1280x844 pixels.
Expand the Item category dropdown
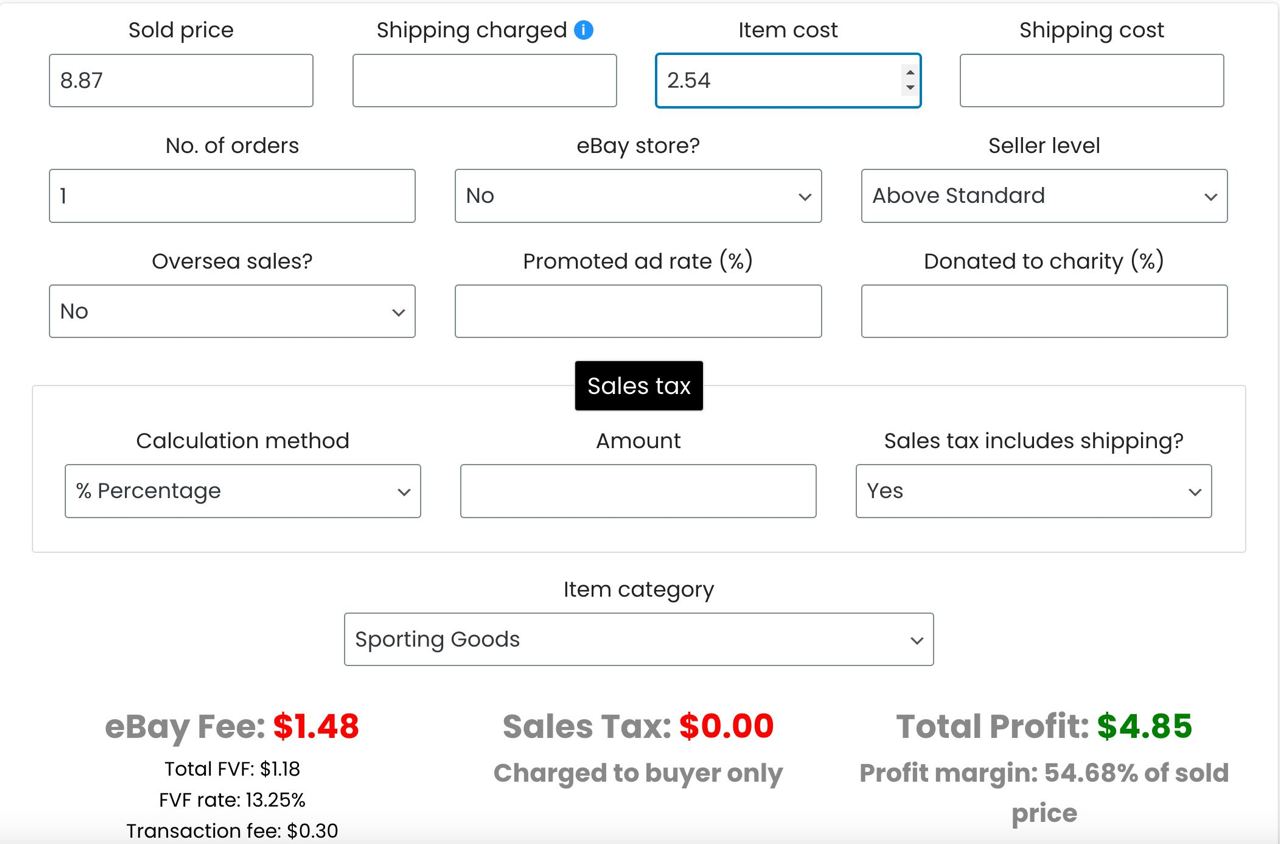click(639, 639)
